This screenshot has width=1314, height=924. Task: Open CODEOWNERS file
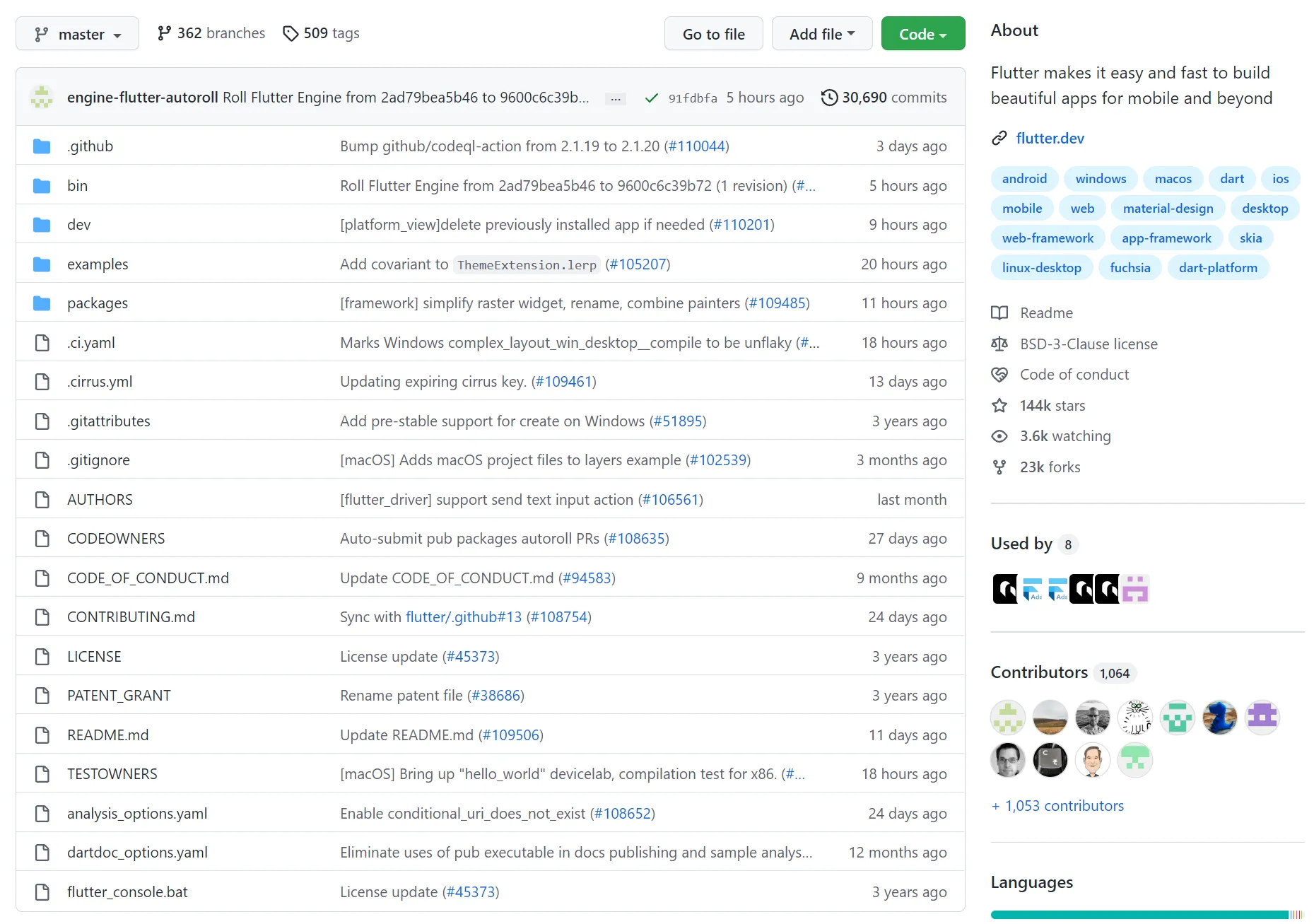pyautogui.click(x=116, y=539)
